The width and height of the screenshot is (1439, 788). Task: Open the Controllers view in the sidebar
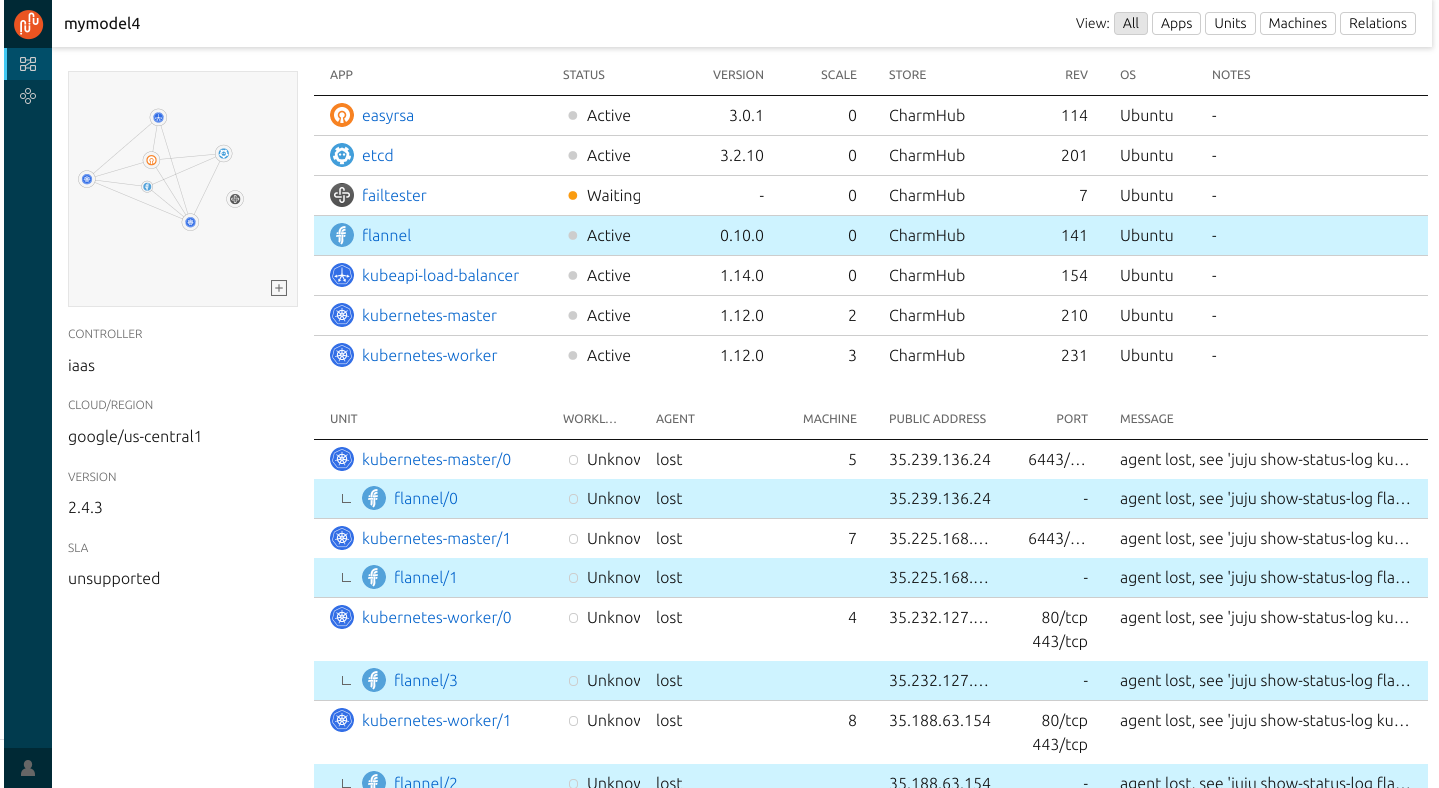point(27,96)
